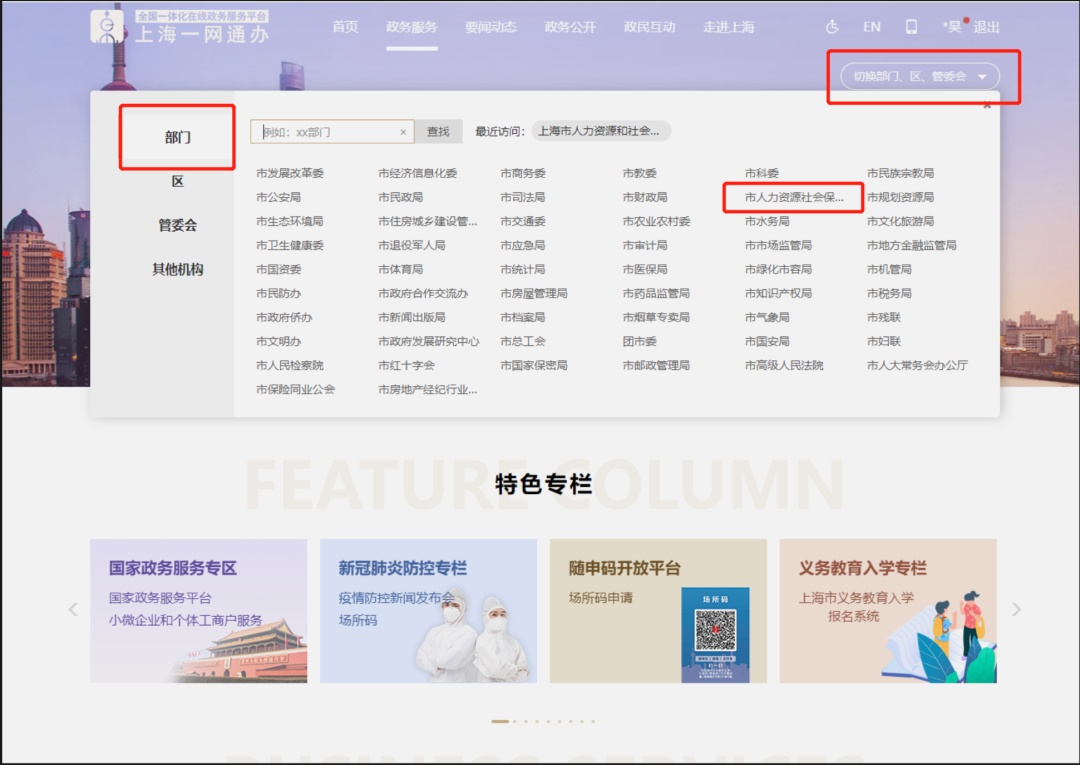Click the 上海一网通办 logo
This screenshot has height=765, width=1080.
point(180,27)
